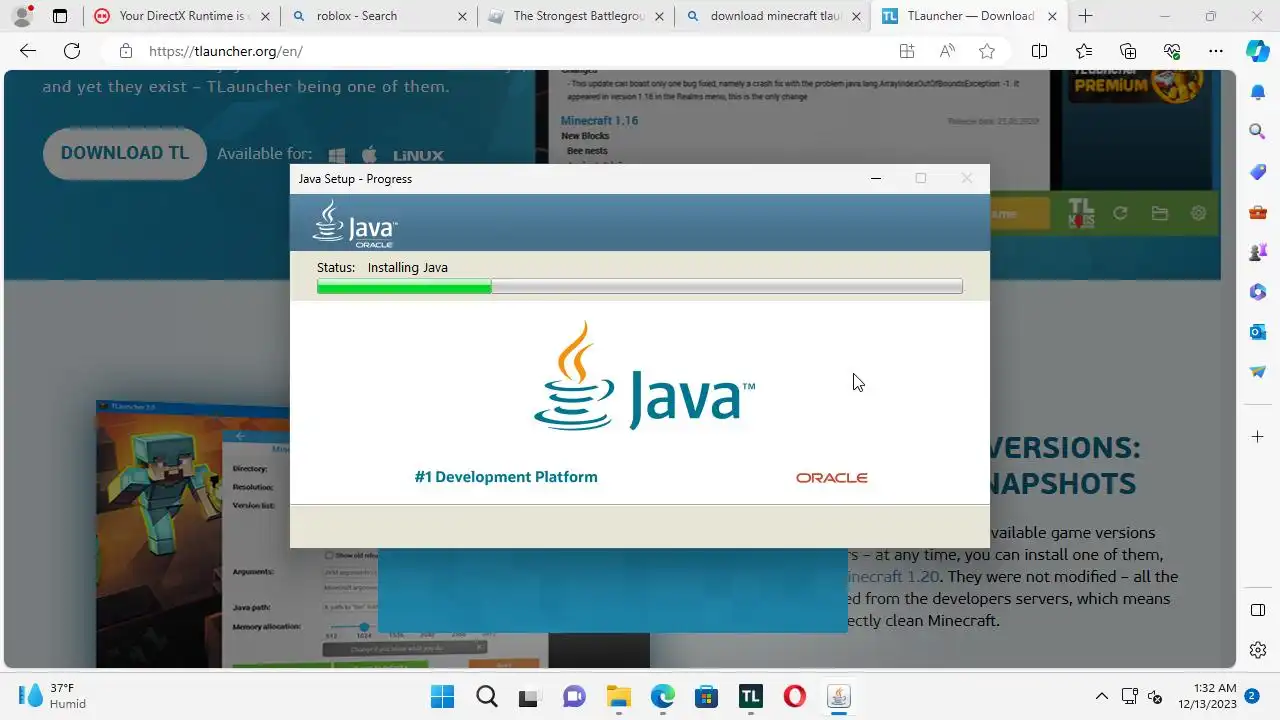Open the tab actions menu icon
The image size is (1280, 720).
60,16
